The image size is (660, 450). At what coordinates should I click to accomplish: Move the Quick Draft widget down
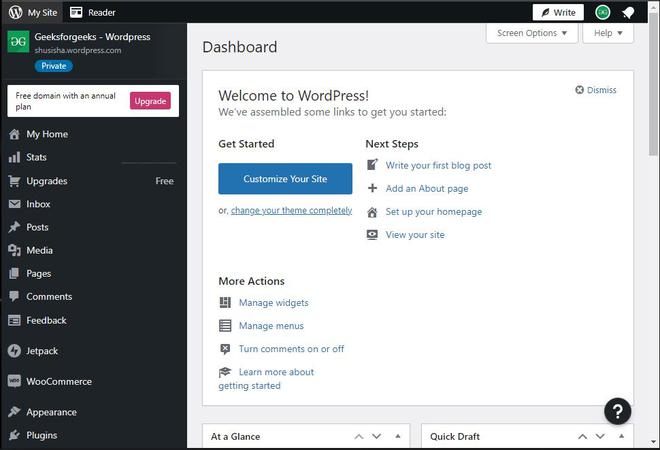(x=600, y=437)
